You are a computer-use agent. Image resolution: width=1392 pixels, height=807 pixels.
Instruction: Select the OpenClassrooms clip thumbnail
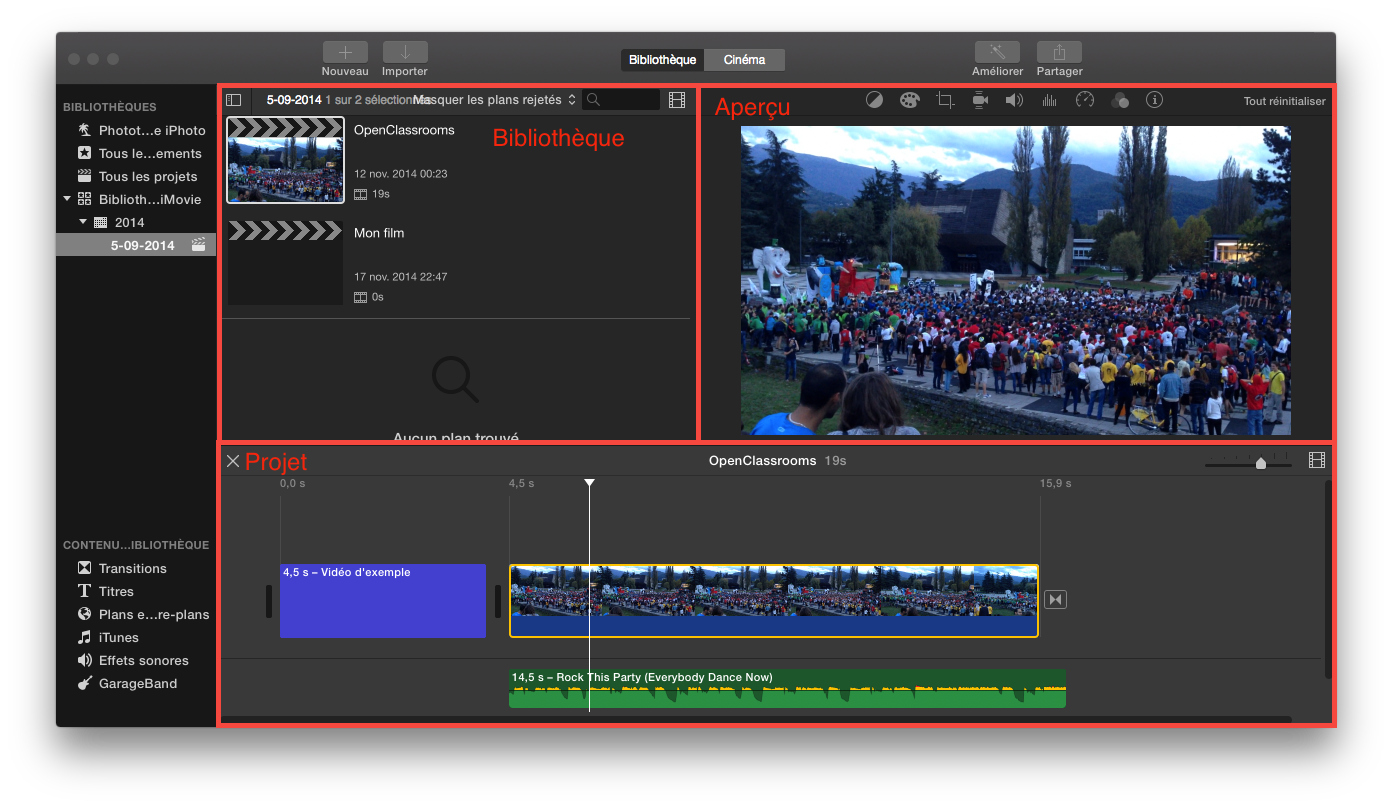coord(285,160)
